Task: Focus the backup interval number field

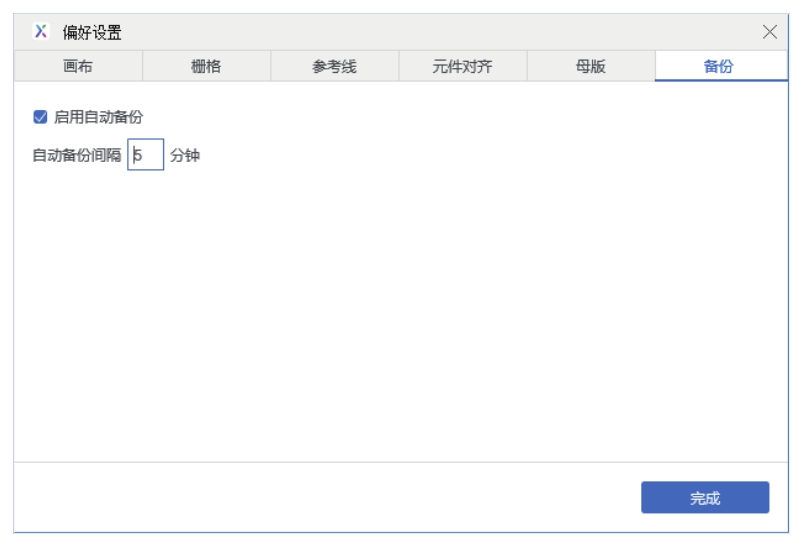Action: (x=146, y=155)
